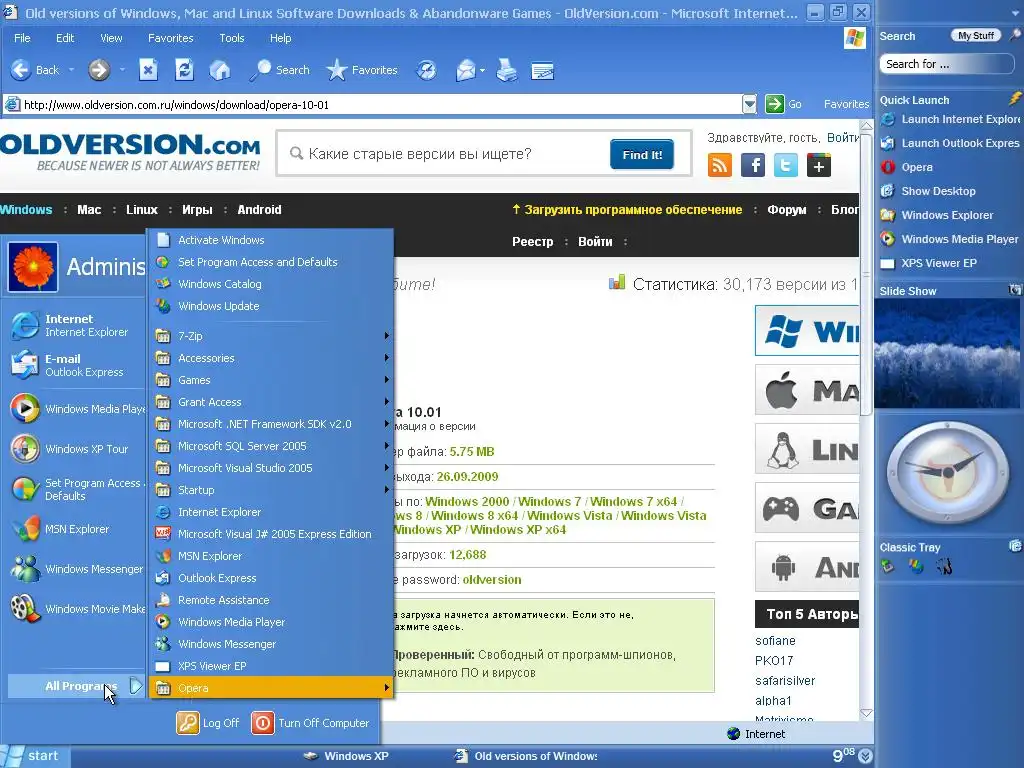Click the Print icon in toolbar
The image size is (1024, 768).
coord(507,70)
